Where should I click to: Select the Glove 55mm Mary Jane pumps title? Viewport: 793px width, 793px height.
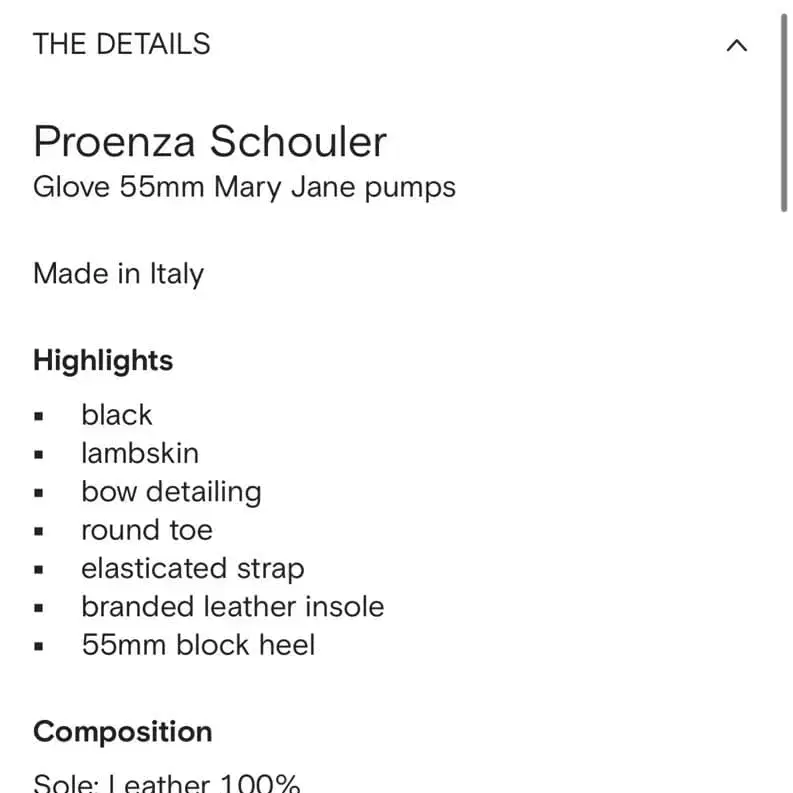pos(244,188)
